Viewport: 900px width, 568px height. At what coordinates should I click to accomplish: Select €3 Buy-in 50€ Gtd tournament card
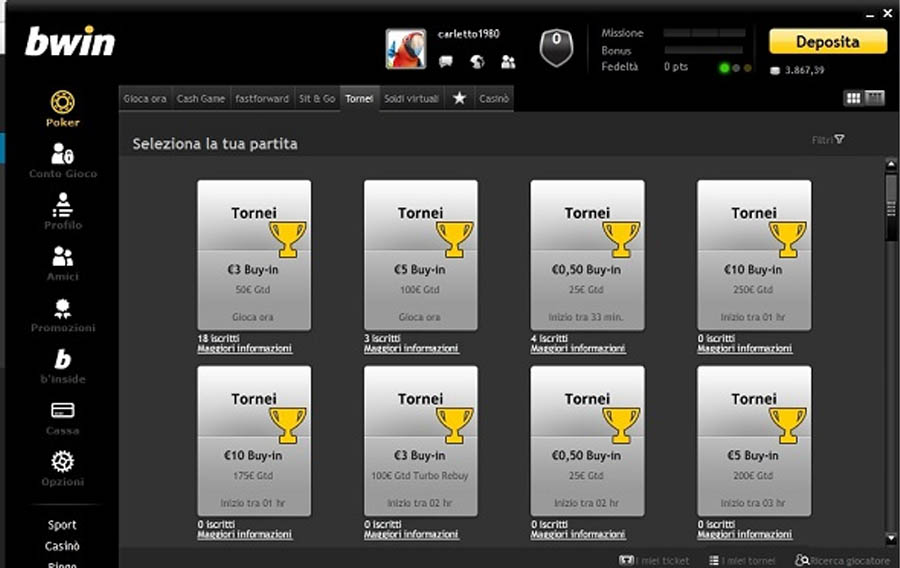click(254, 255)
